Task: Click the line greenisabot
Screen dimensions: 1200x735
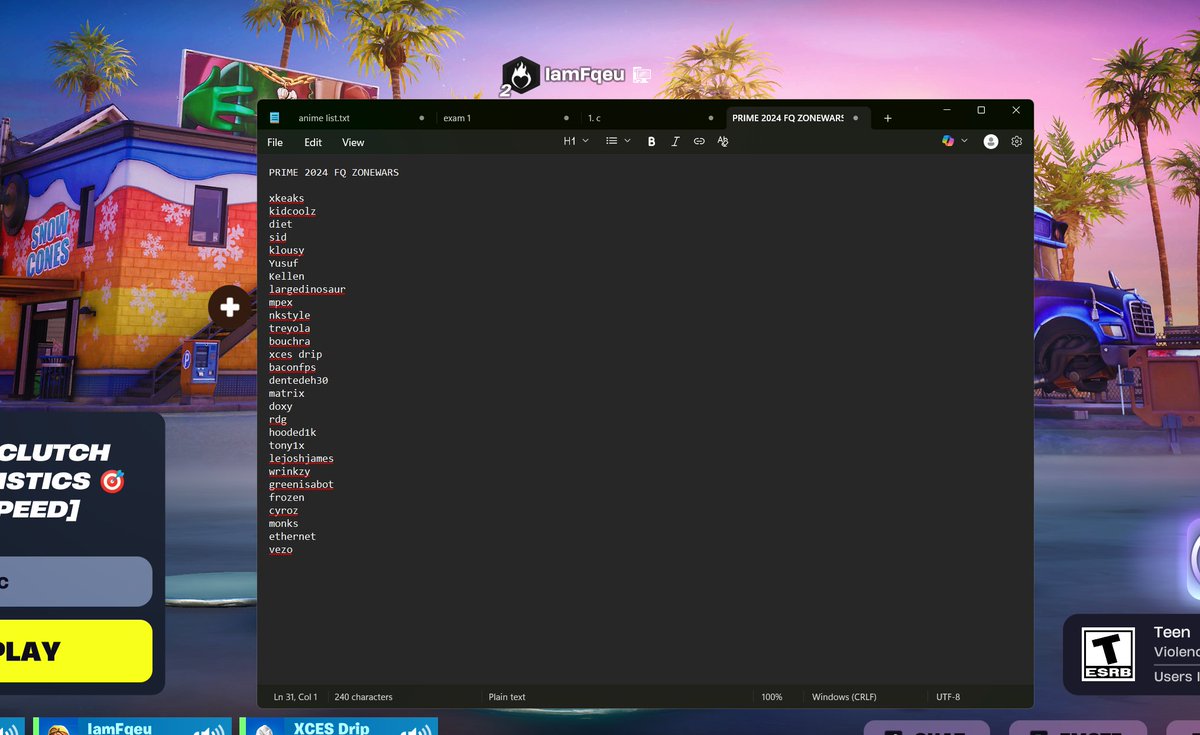Action: pyautogui.click(x=301, y=484)
